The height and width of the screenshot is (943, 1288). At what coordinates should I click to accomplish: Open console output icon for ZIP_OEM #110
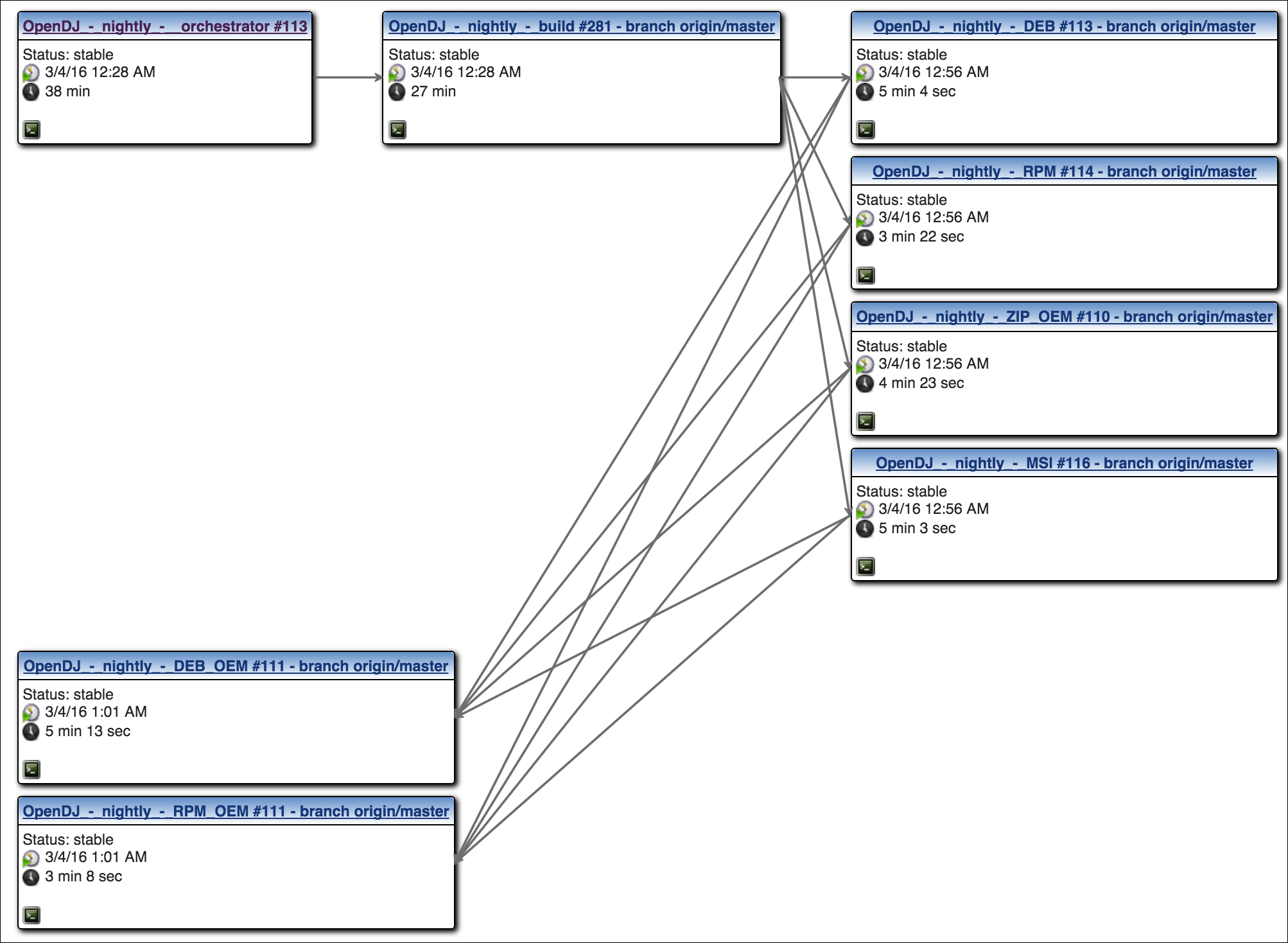point(866,421)
